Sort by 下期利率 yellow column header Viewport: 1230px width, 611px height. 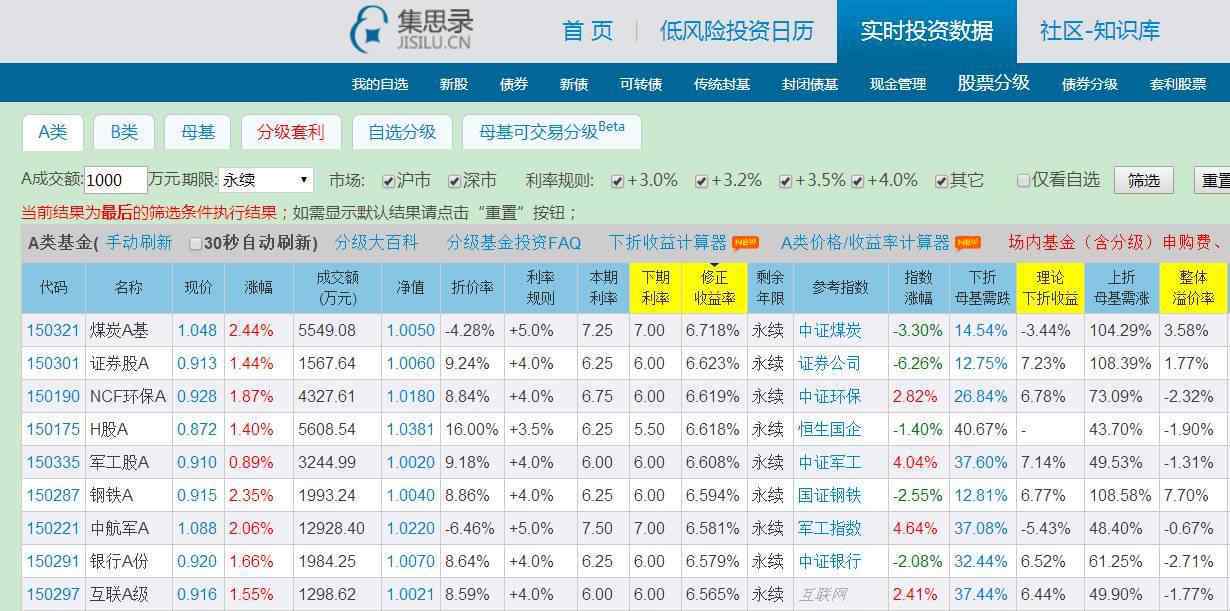coord(655,288)
